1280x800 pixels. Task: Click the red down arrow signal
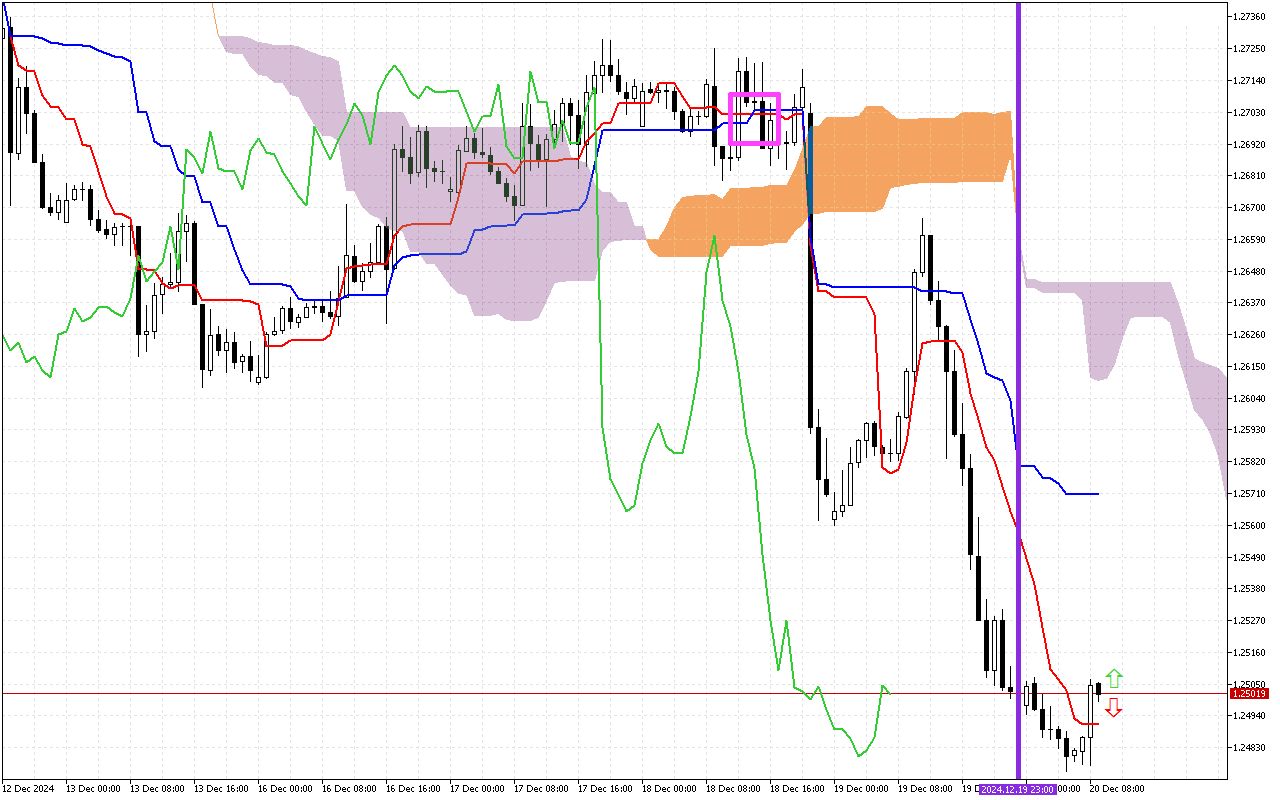pyautogui.click(x=1113, y=707)
